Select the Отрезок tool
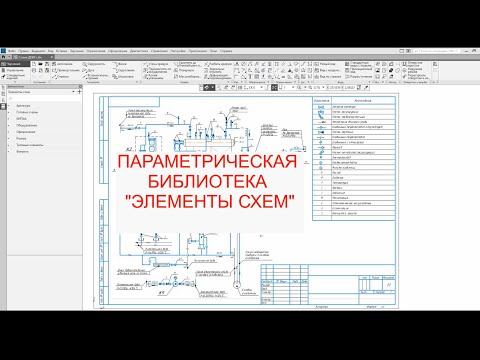 tap(61, 77)
